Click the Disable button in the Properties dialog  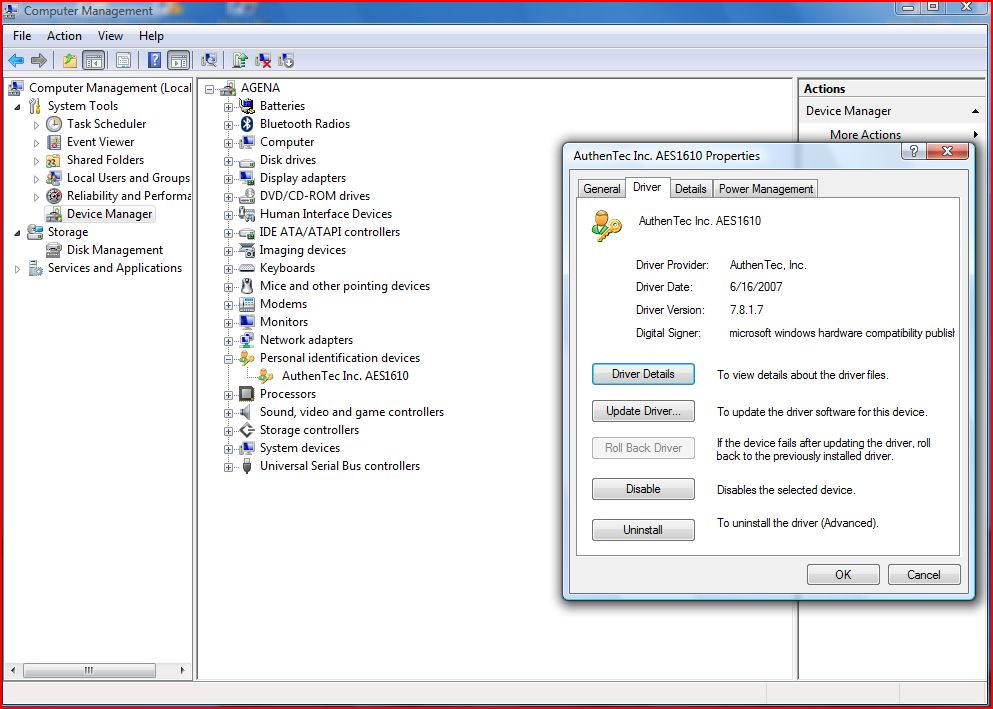(x=643, y=489)
